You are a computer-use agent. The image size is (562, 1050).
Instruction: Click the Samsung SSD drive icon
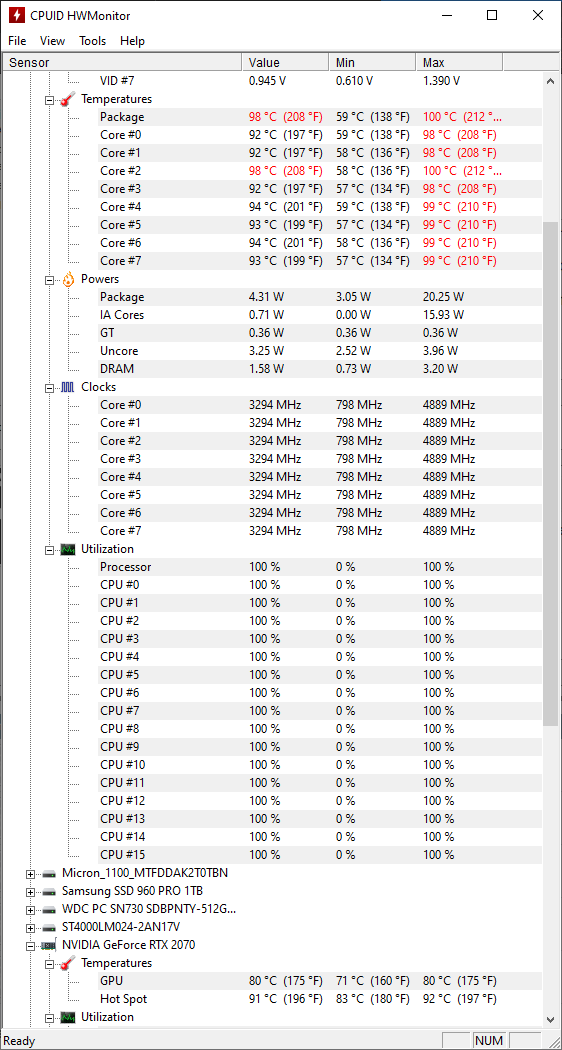(49, 892)
